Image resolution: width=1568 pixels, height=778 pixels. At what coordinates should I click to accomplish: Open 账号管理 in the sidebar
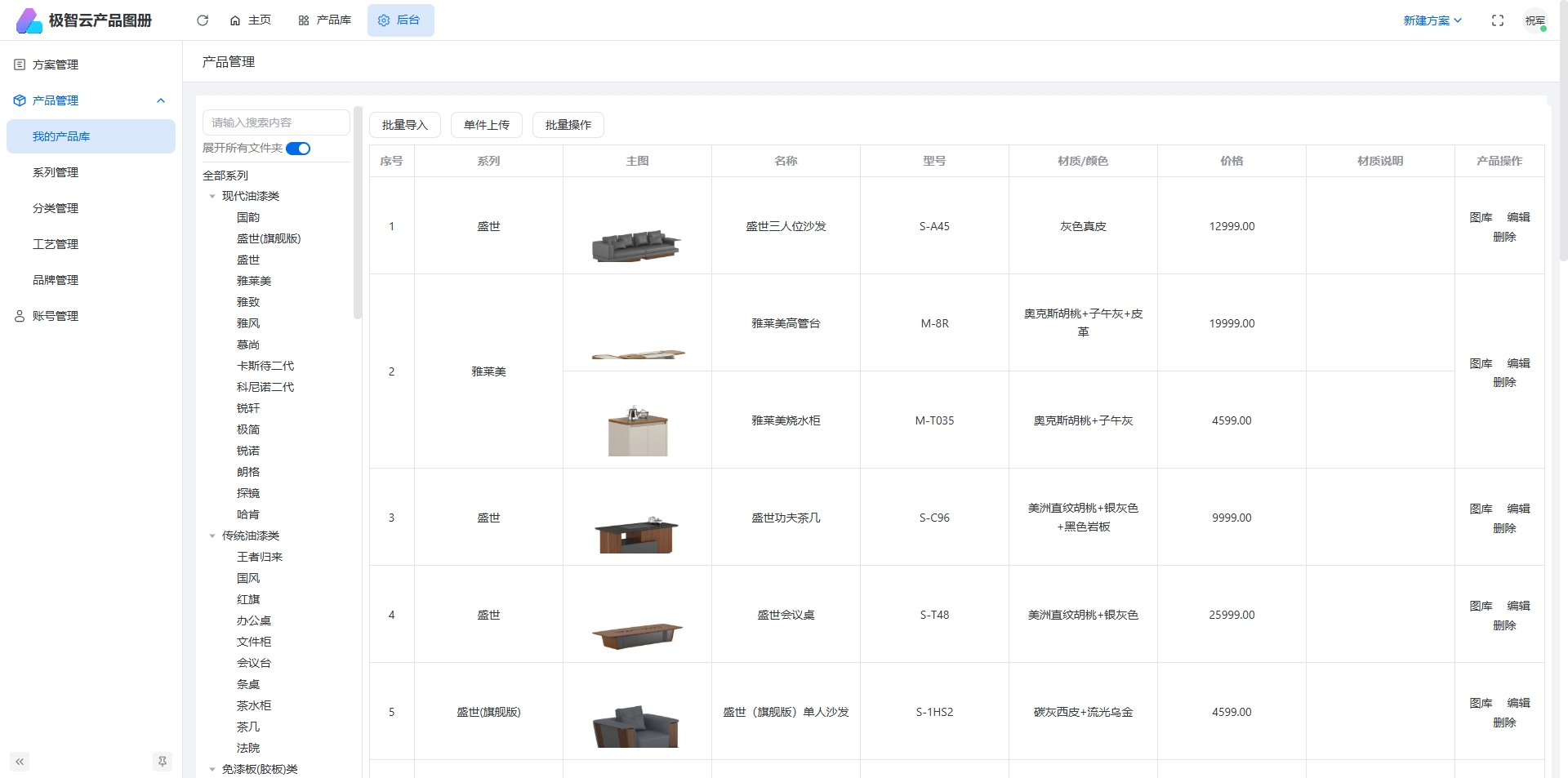point(56,316)
